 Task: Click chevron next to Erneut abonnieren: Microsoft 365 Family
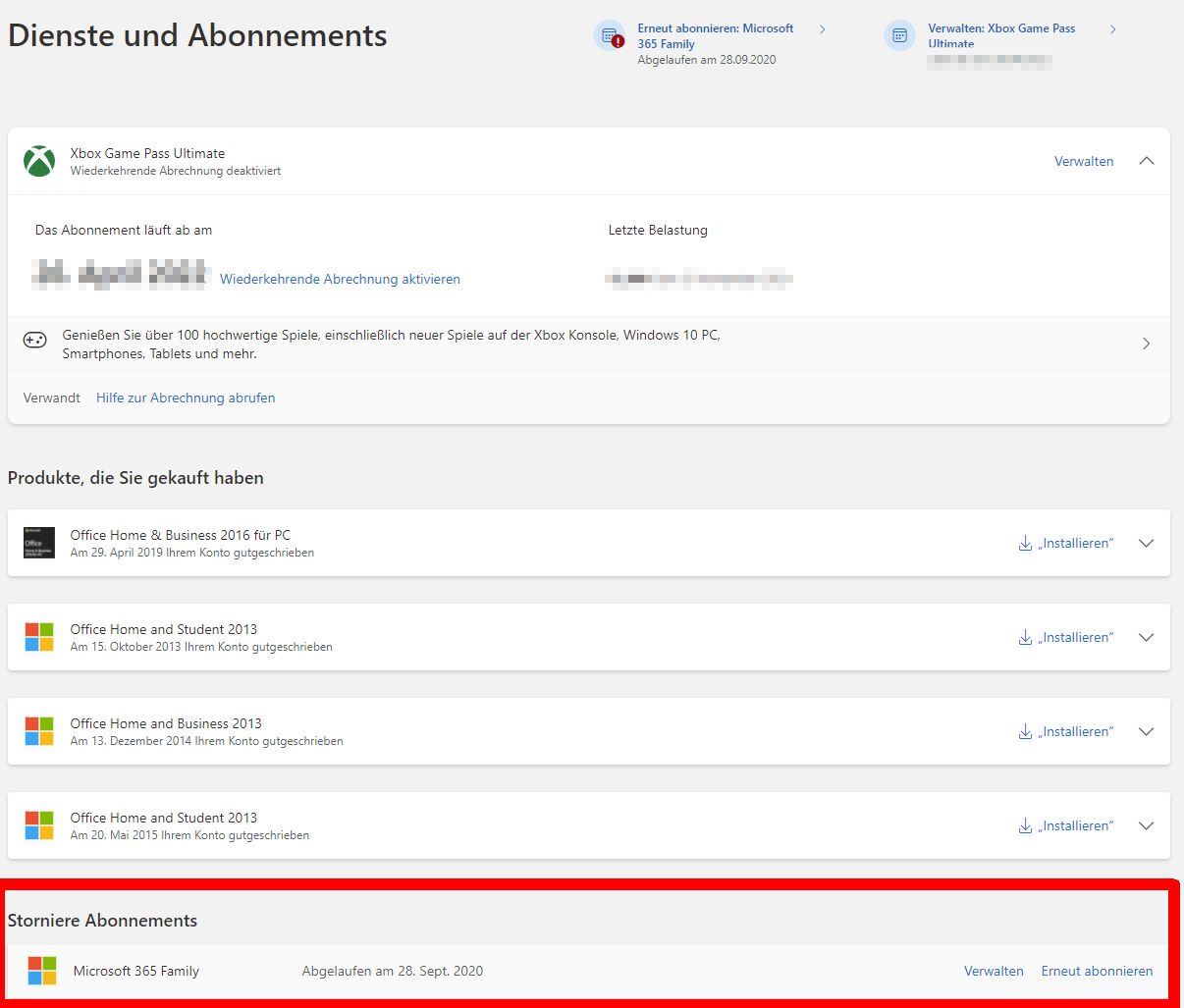(x=822, y=29)
